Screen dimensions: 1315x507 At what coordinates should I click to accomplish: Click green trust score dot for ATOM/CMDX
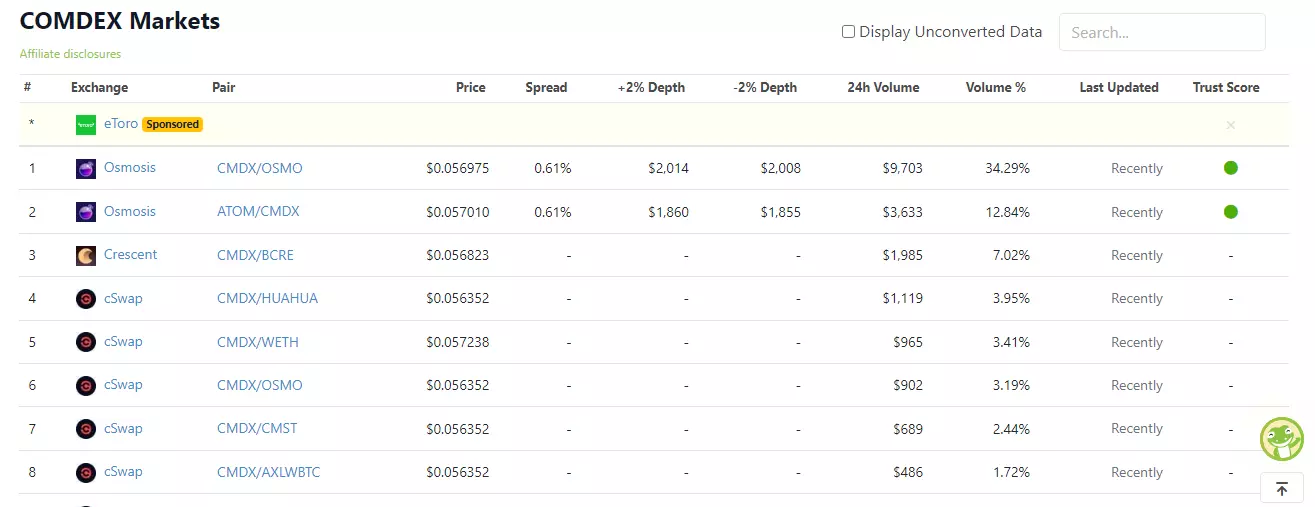[1231, 212]
